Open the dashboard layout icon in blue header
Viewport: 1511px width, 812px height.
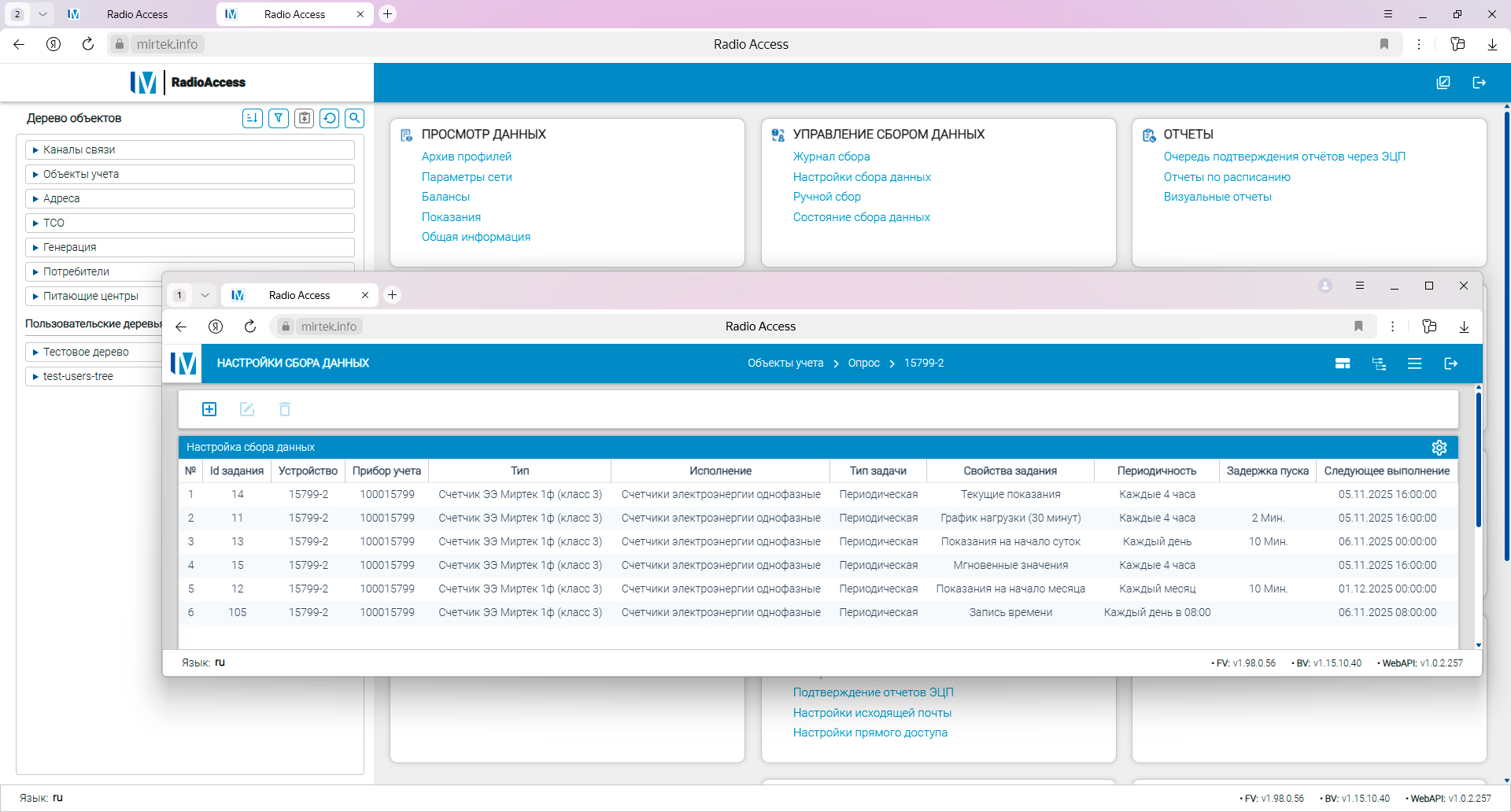pyautogui.click(x=1343, y=364)
